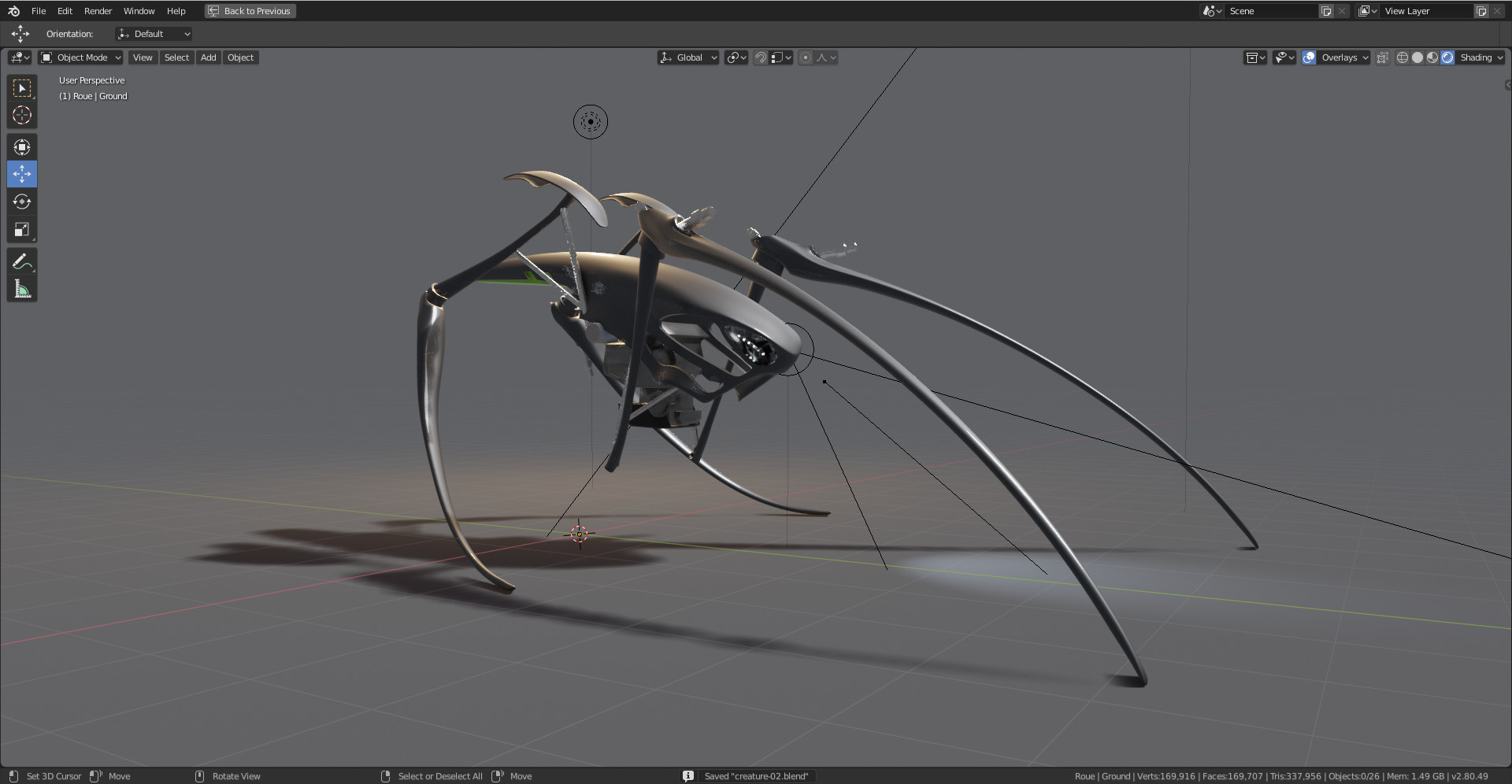Viewport: 1512px width, 784px height.
Task: Click the Back to Previous button
Action: [x=250, y=11]
